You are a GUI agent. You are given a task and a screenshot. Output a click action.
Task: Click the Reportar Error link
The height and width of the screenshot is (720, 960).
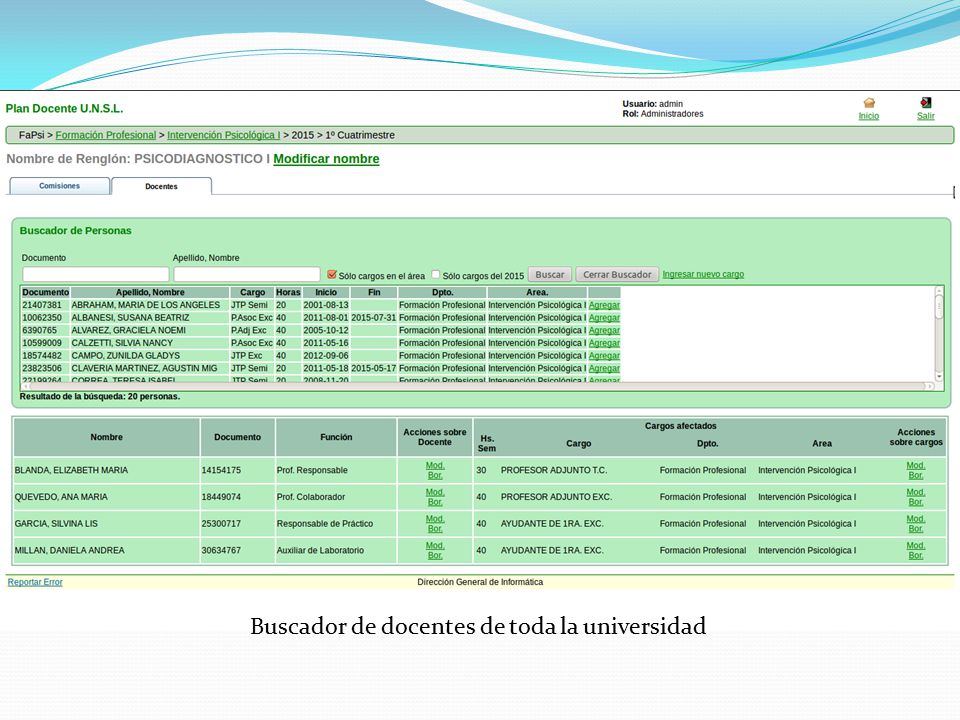(x=35, y=582)
